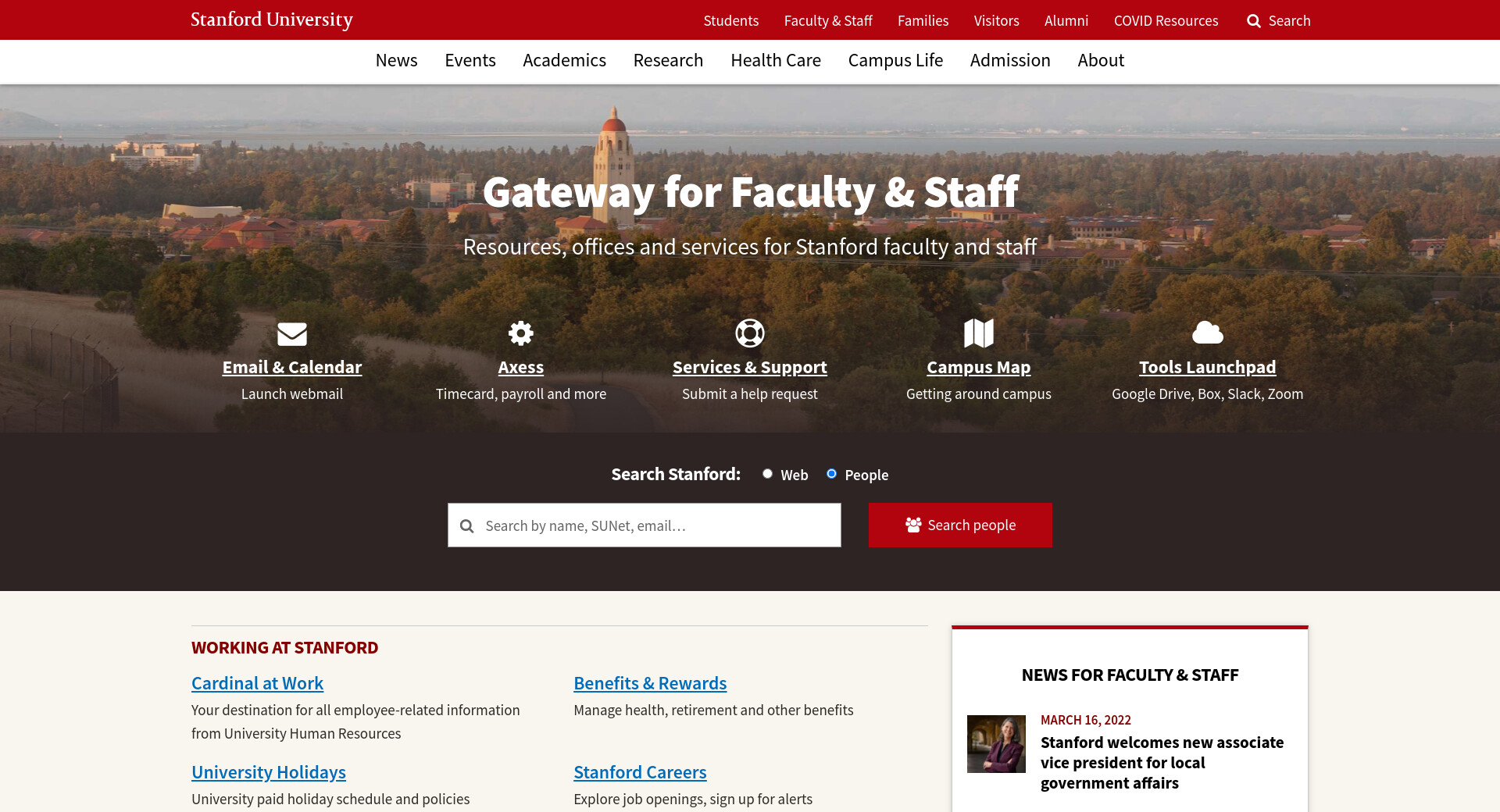Click the Stanford University logo
Screen dimensions: 1500x812
(272, 20)
